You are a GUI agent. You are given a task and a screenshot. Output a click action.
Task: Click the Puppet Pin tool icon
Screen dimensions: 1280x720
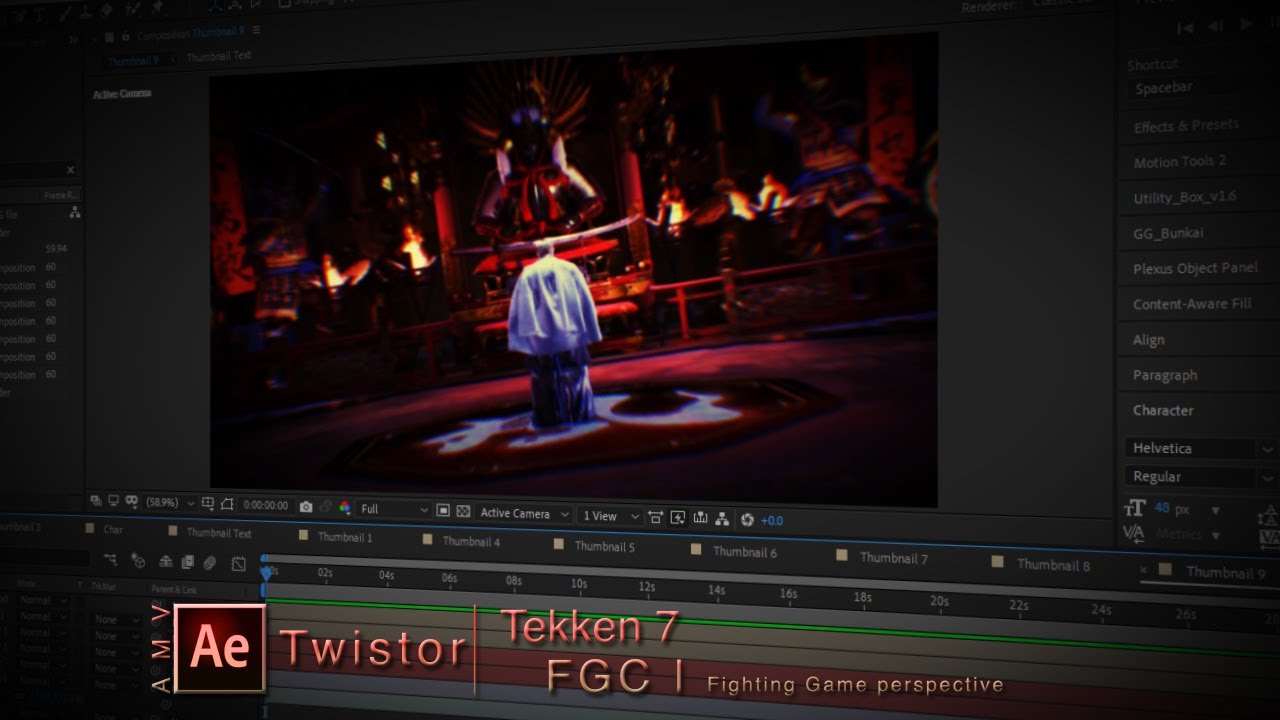(158, 8)
